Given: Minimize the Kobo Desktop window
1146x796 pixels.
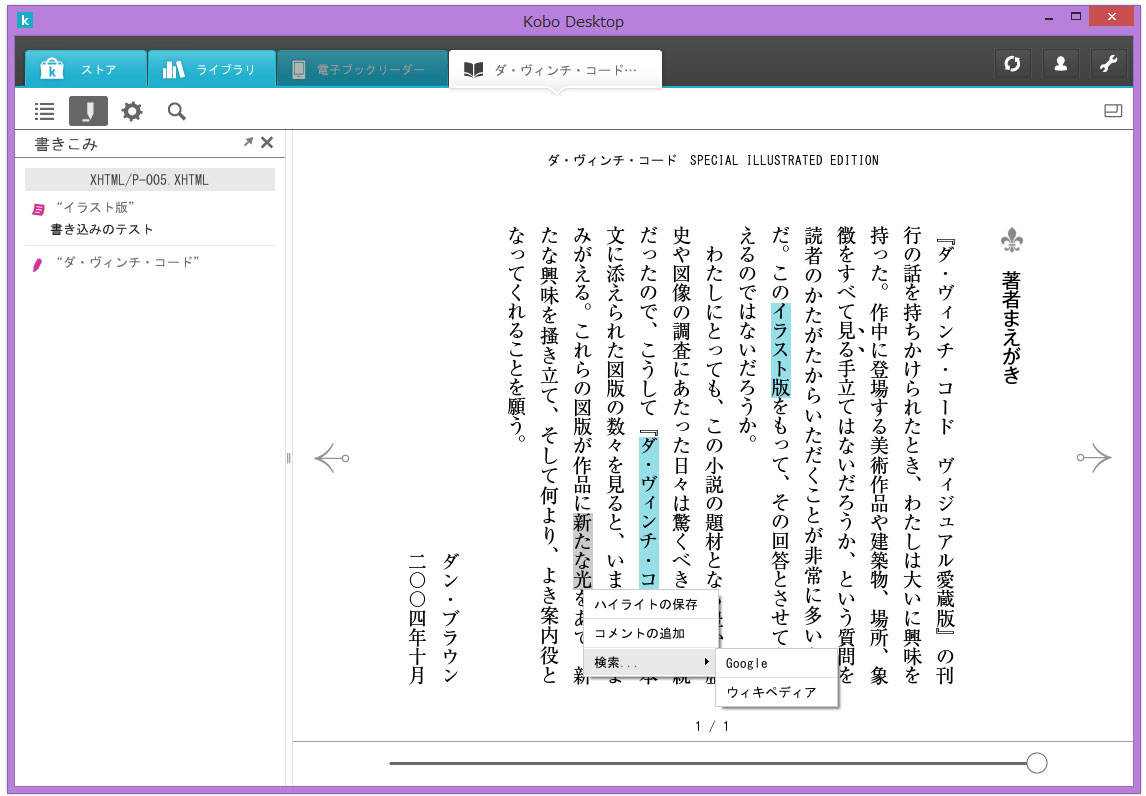Looking at the screenshot, I should coord(1050,18).
